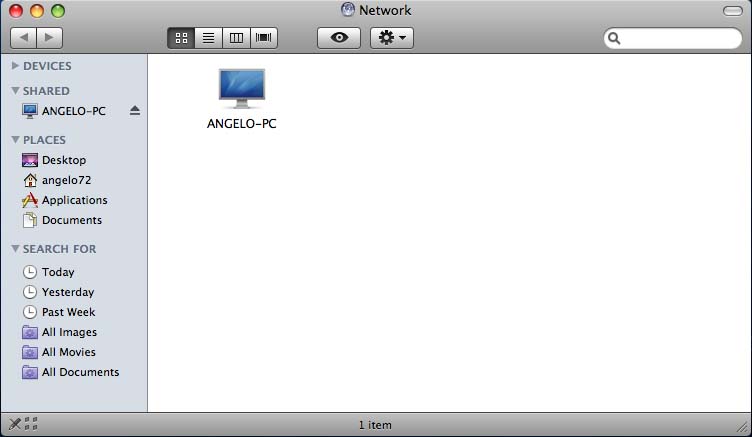
Task: Close the Network window
Action: [x=16, y=11]
